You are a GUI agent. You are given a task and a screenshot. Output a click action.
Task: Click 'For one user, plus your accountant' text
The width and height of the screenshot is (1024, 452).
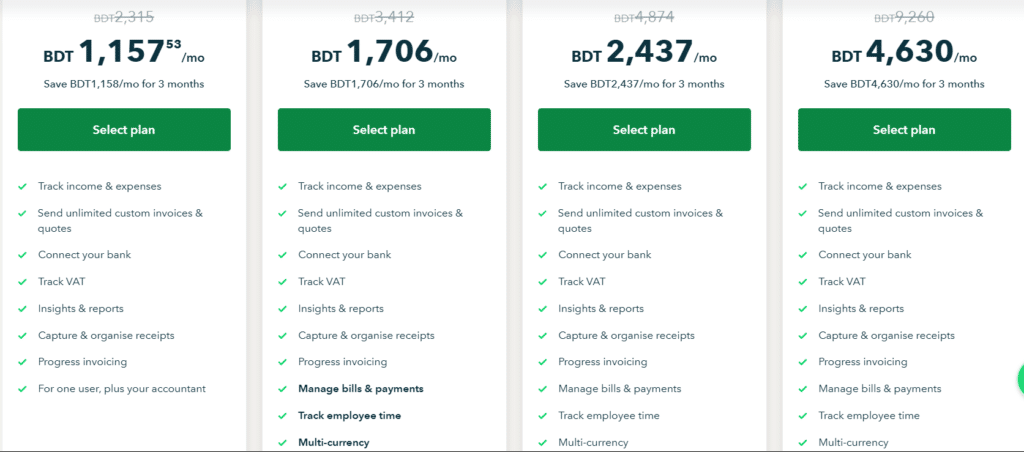point(121,389)
